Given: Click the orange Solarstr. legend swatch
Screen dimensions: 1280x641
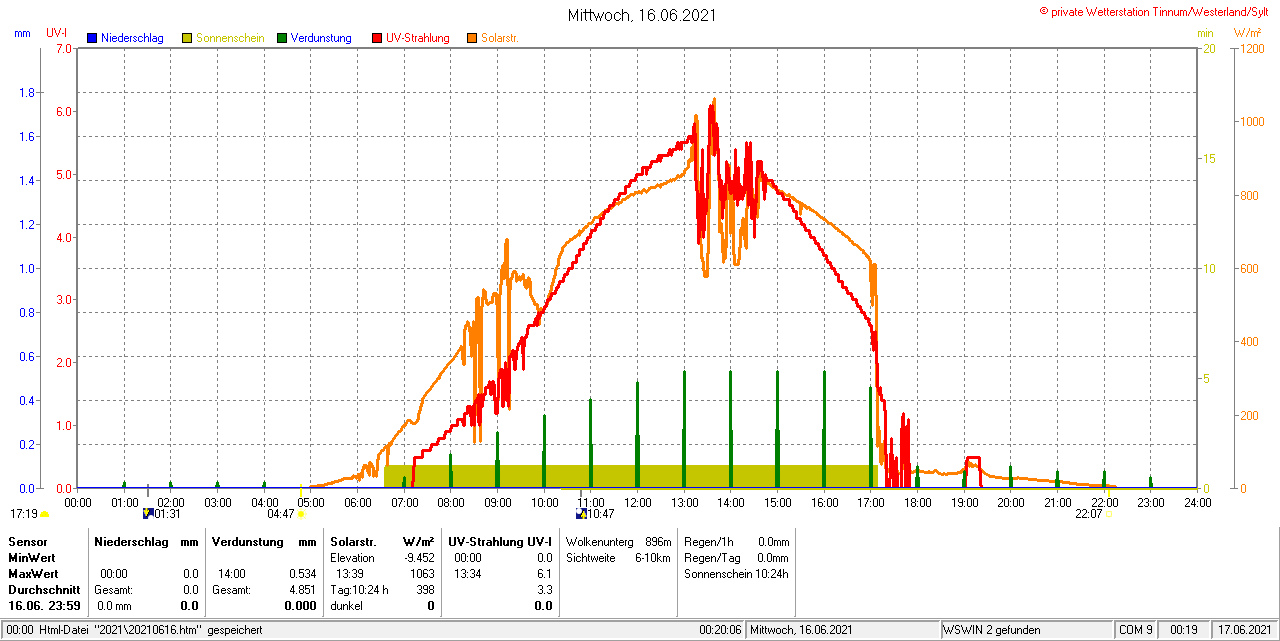Looking at the screenshot, I should 472,38.
